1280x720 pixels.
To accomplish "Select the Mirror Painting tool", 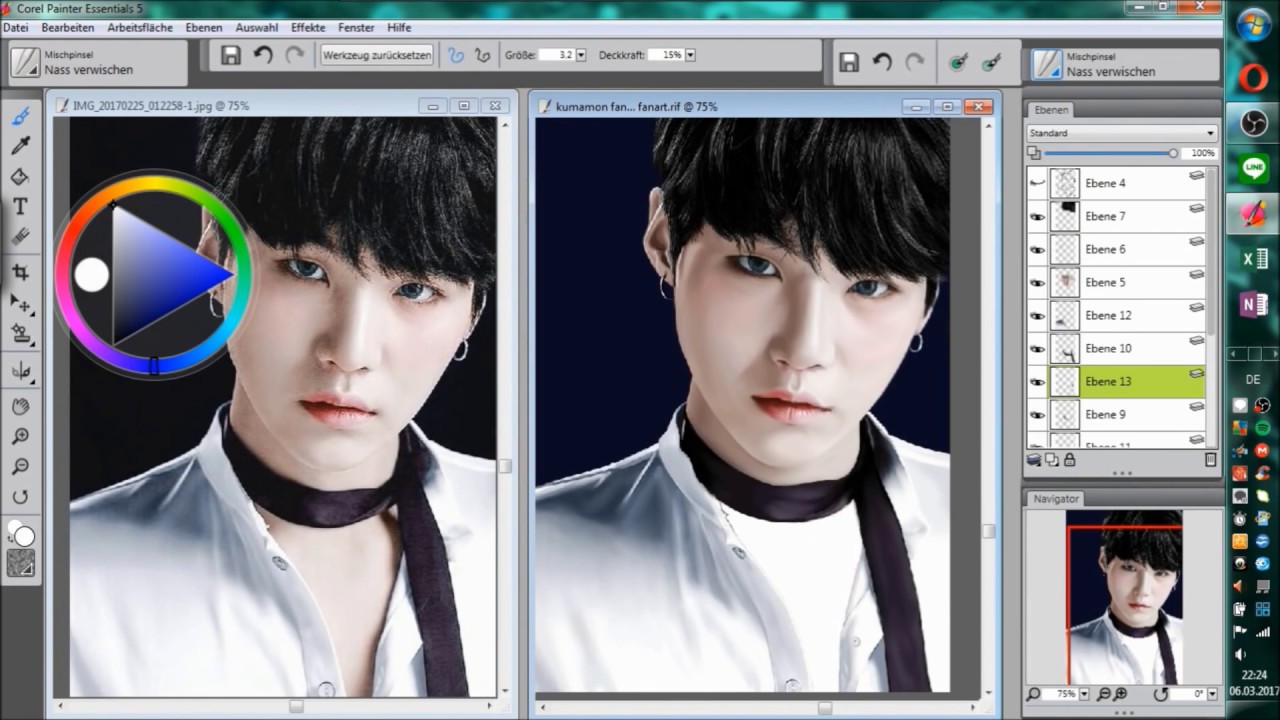I will (x=20, y=371).
